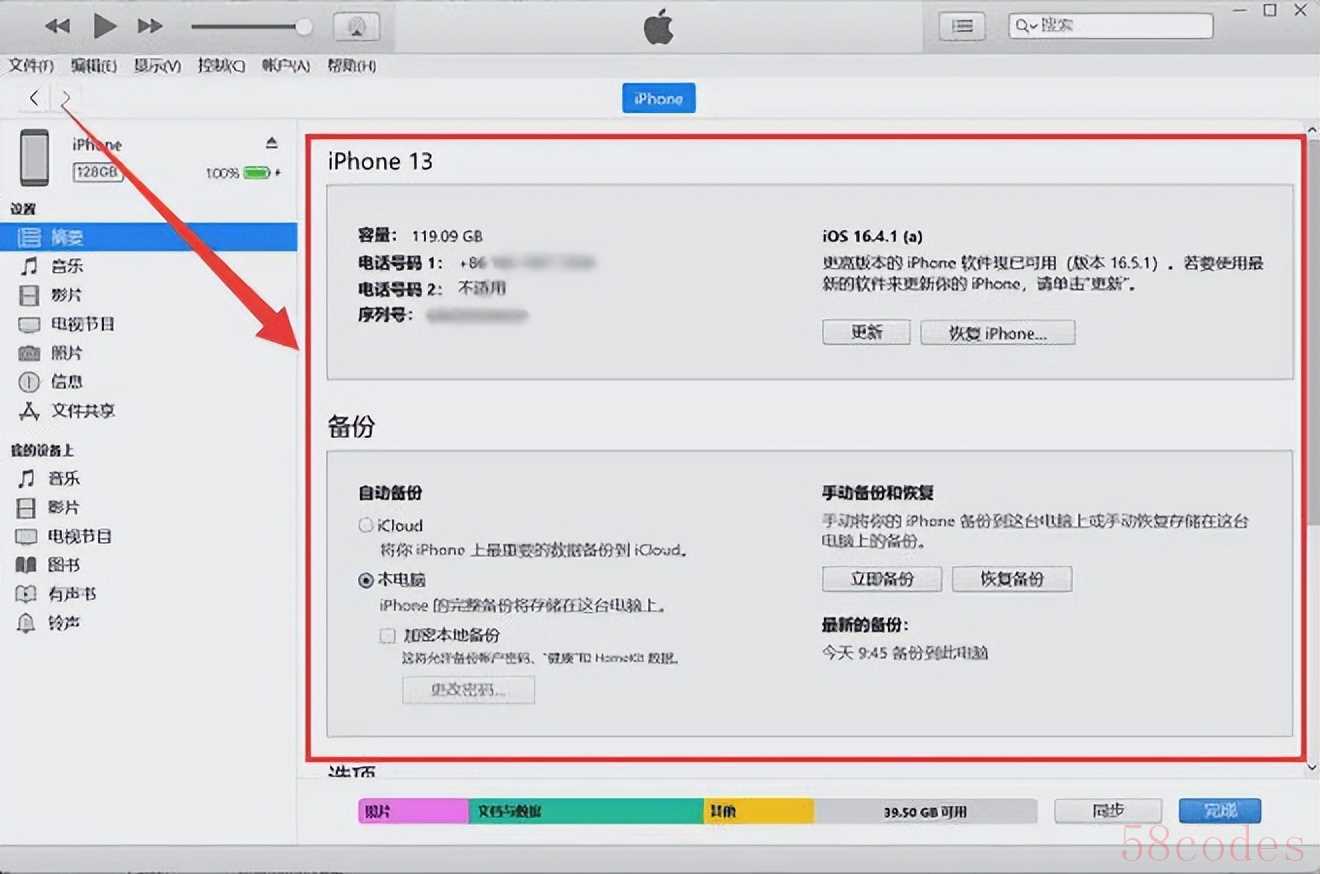Open the AirPlay output button

355,26
